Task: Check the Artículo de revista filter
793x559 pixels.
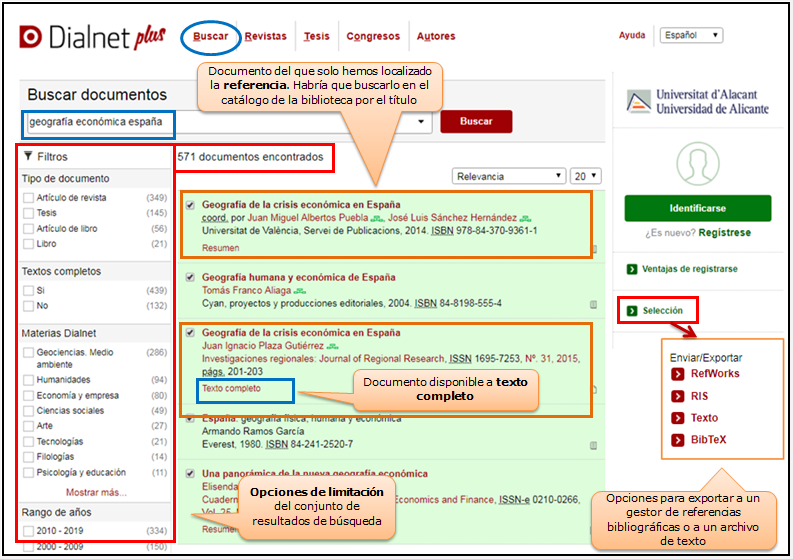Action: click(28, 198)
